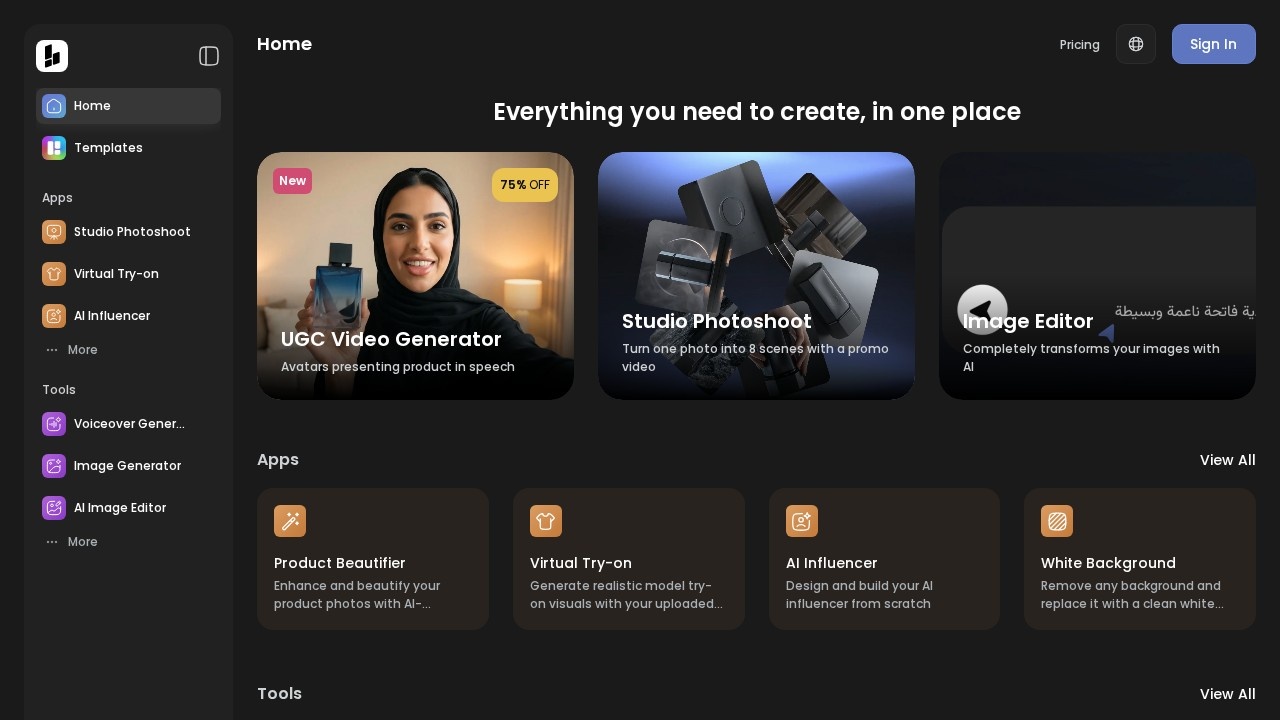Click "Completely transforms your images with AI" text
This screenshot has width=1280, height=720.
[1091, 358]
